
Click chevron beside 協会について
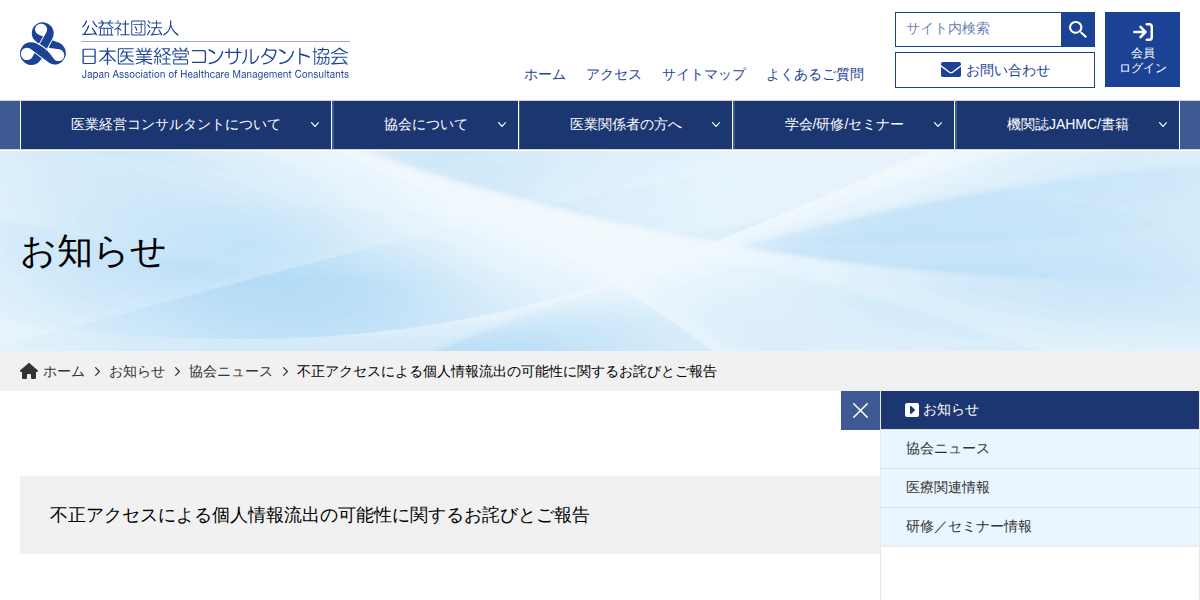[x=501, y=125]
